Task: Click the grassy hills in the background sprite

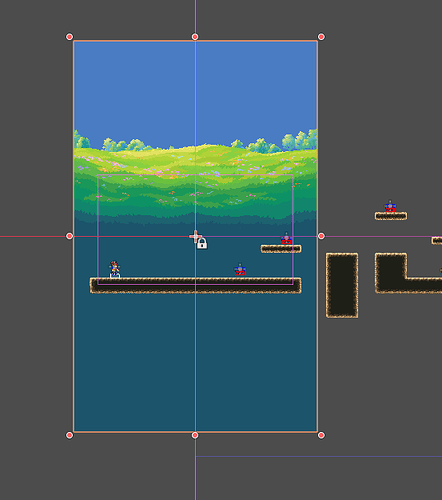Action: [x=195, y=180]
